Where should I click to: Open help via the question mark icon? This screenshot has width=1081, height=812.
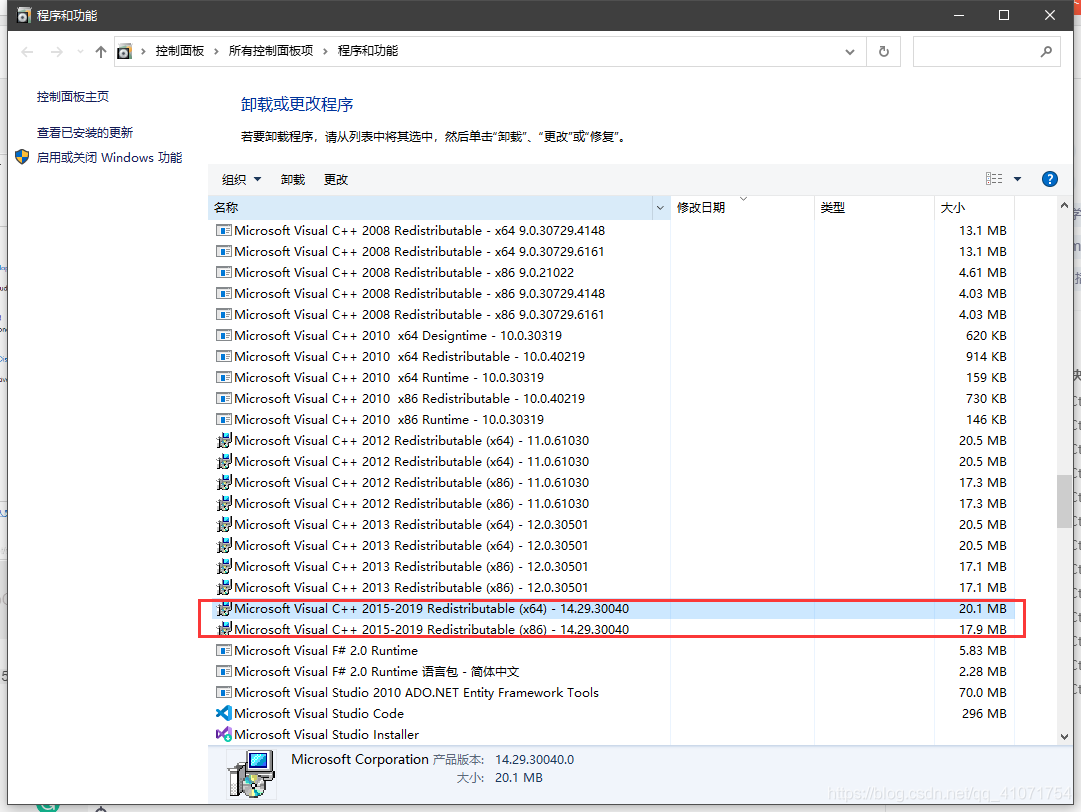pyautogui.click(x=1049, y=179)
